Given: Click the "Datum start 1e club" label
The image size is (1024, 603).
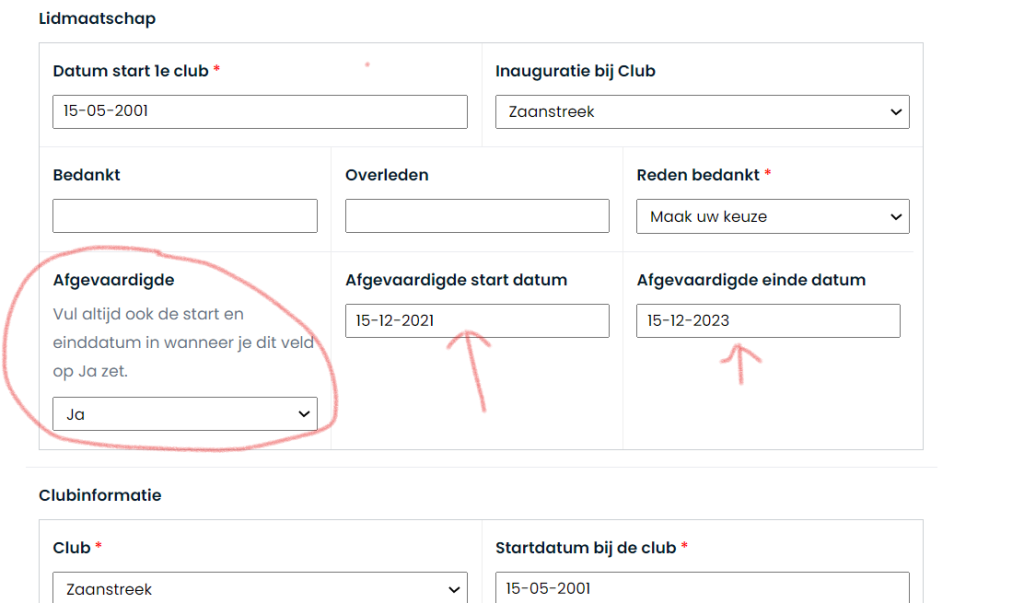Looking at the screenshot, I should click(x=130, y=71).
